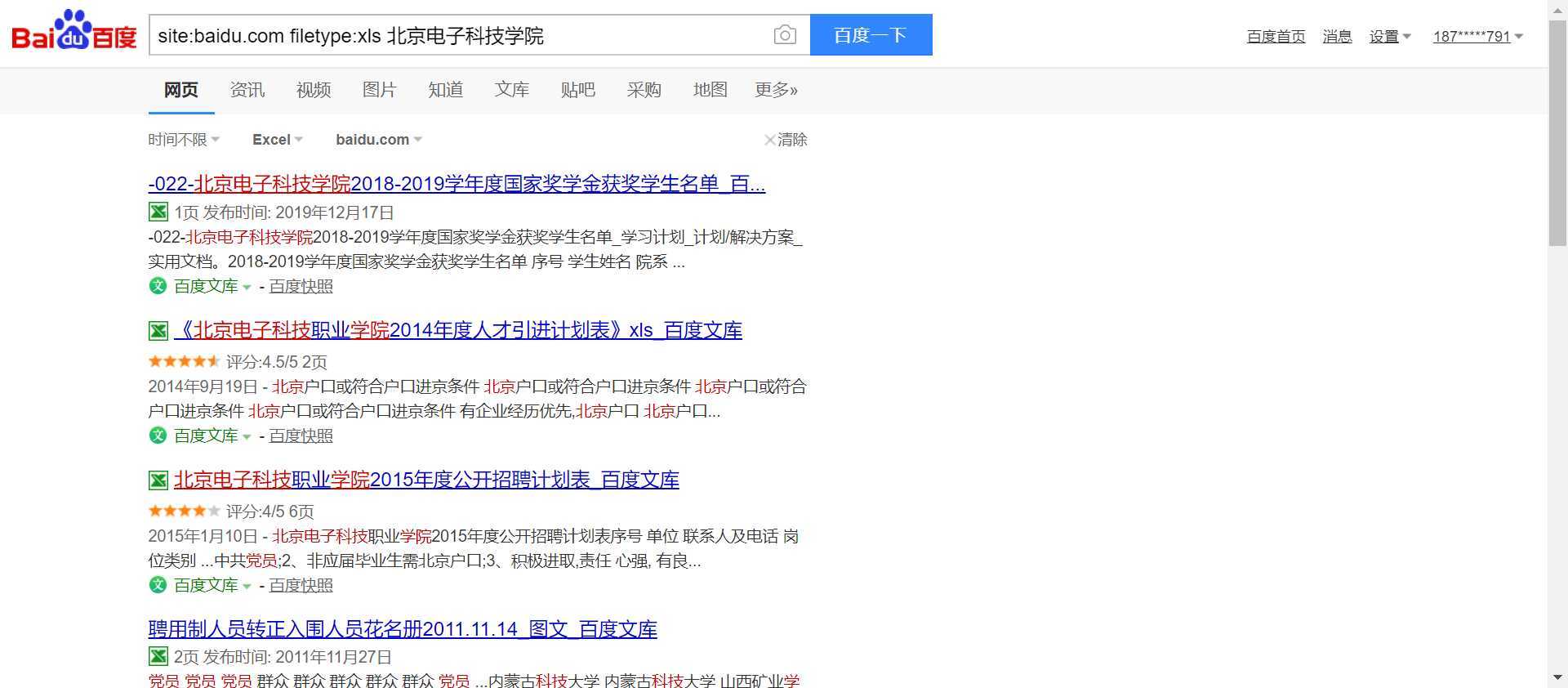Open camera image search icon

(785, 35)
